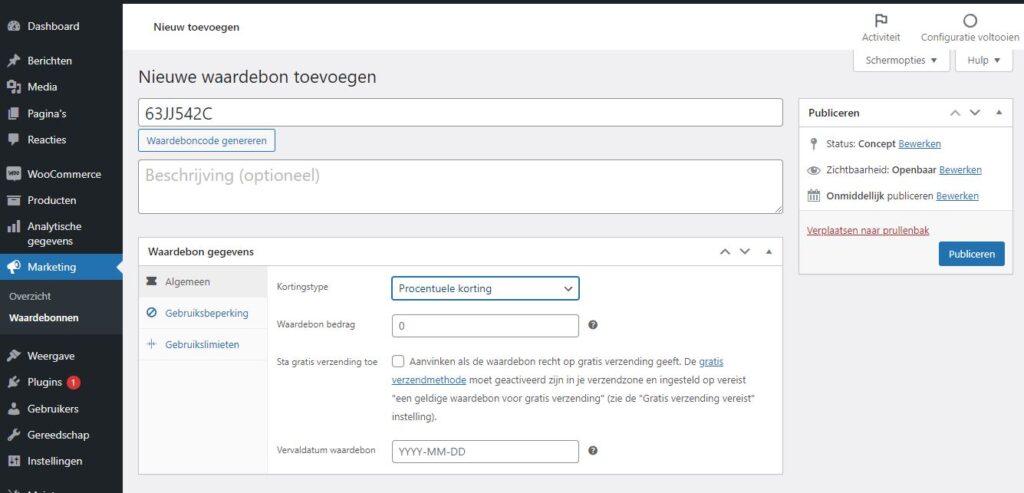This screenshot has width=1024, height=493.
Task: Edit Zichtbaarheid via Bewerken link
Action: [960, 170]
